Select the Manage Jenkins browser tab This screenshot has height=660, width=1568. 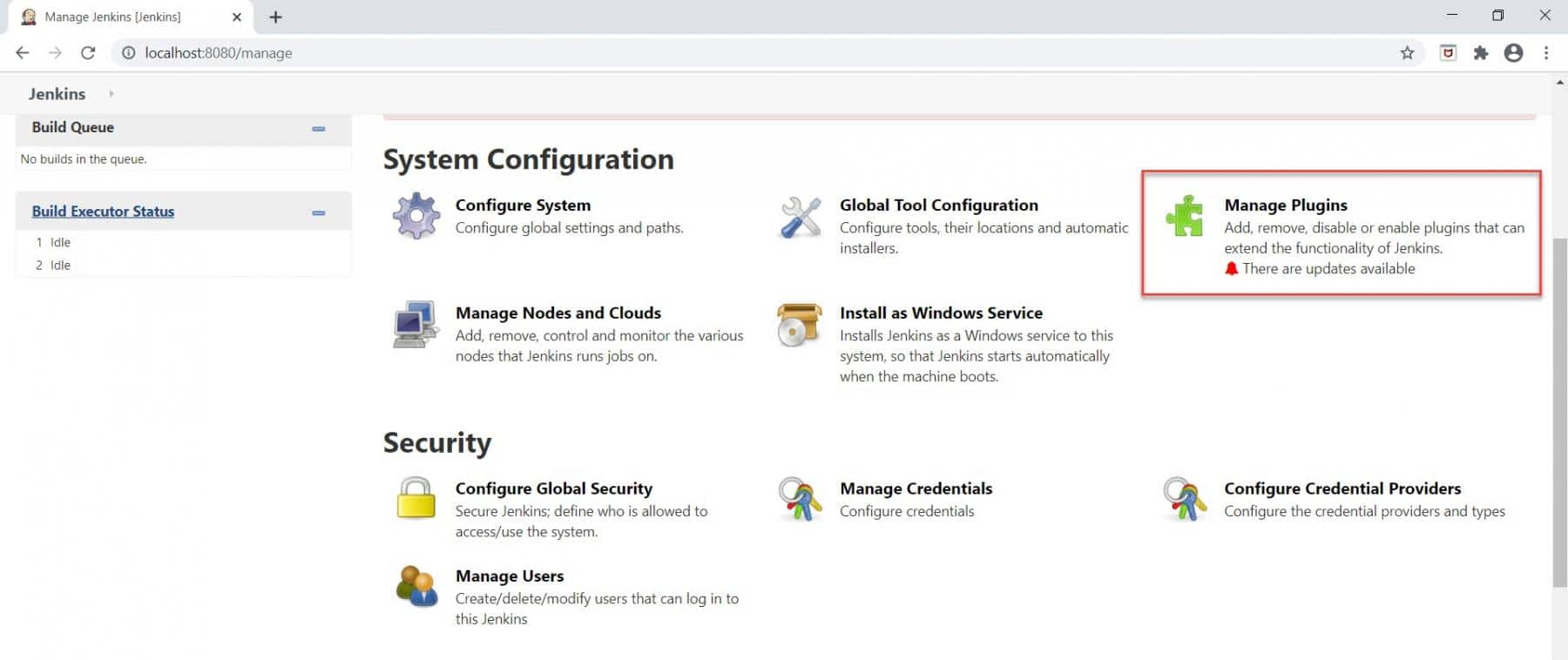131,17
